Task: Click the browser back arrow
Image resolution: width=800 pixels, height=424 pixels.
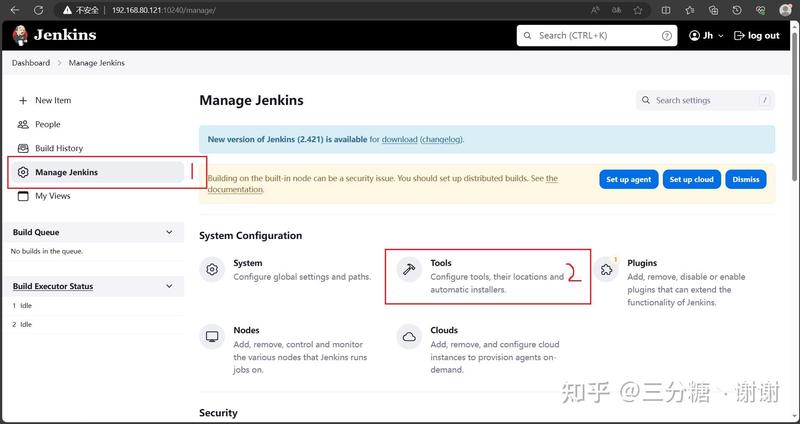Action: point(15,10)
